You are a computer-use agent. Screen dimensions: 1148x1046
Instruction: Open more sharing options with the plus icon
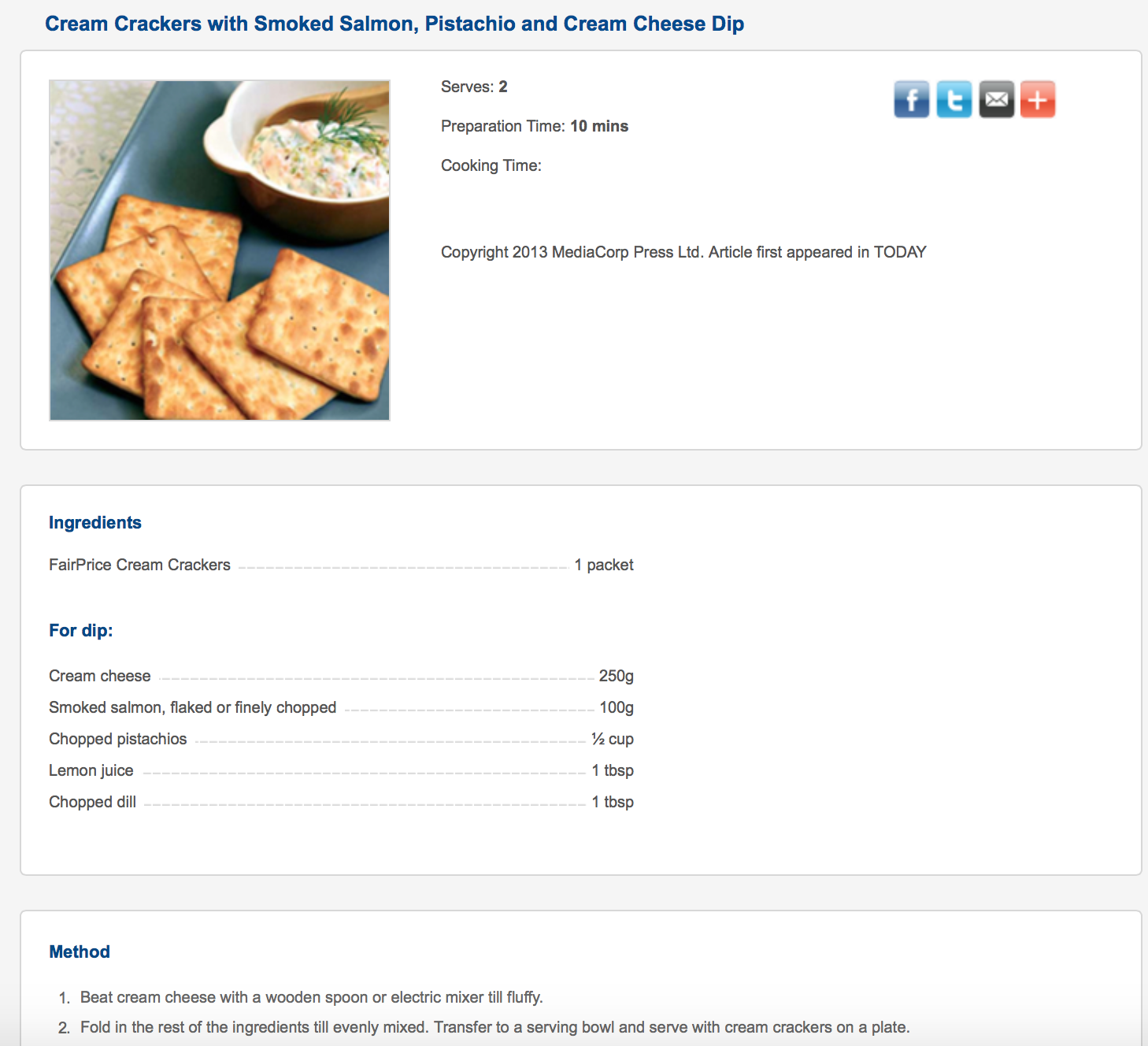tap(1038, 99)
